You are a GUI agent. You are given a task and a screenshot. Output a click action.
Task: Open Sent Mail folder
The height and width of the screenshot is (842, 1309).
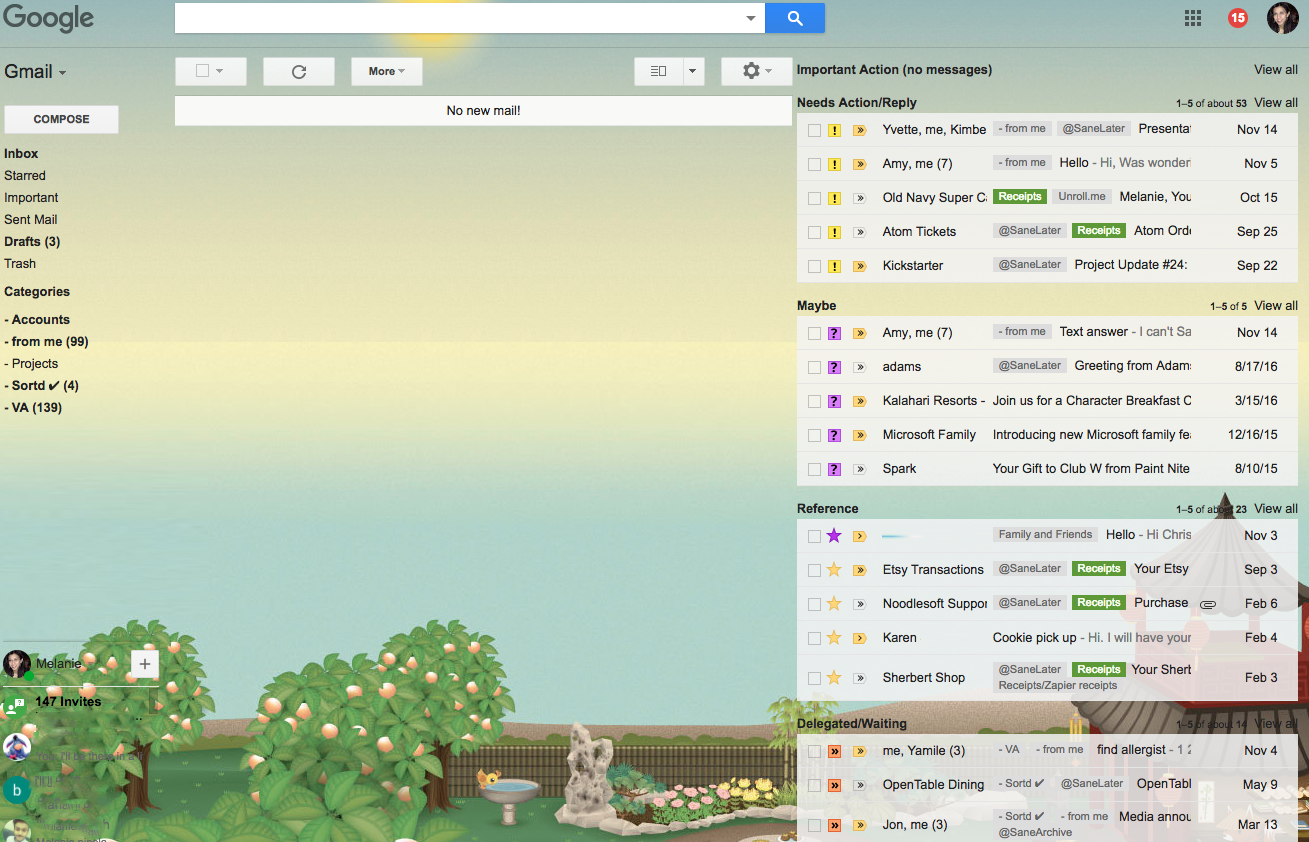31,219
